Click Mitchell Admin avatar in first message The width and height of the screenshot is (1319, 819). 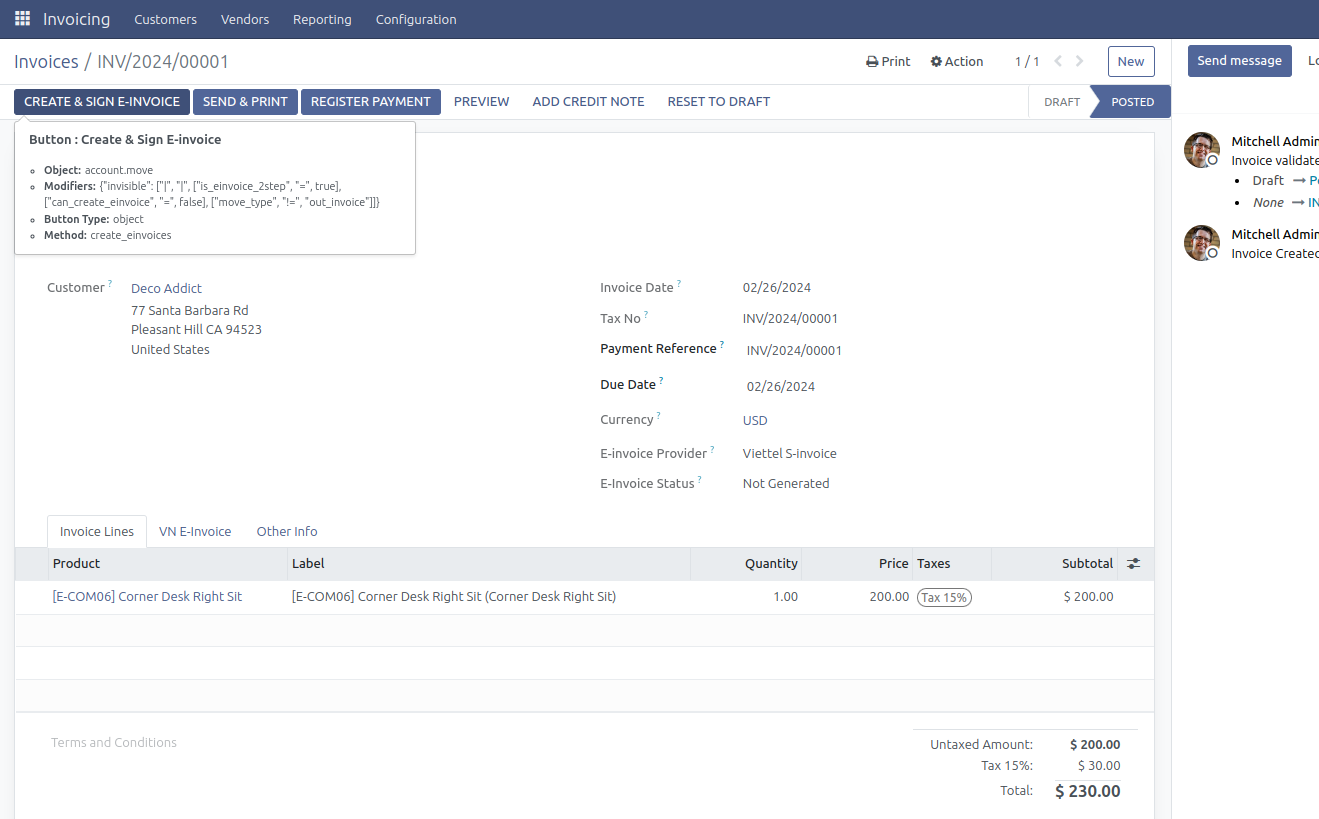tap(1201, 150)
